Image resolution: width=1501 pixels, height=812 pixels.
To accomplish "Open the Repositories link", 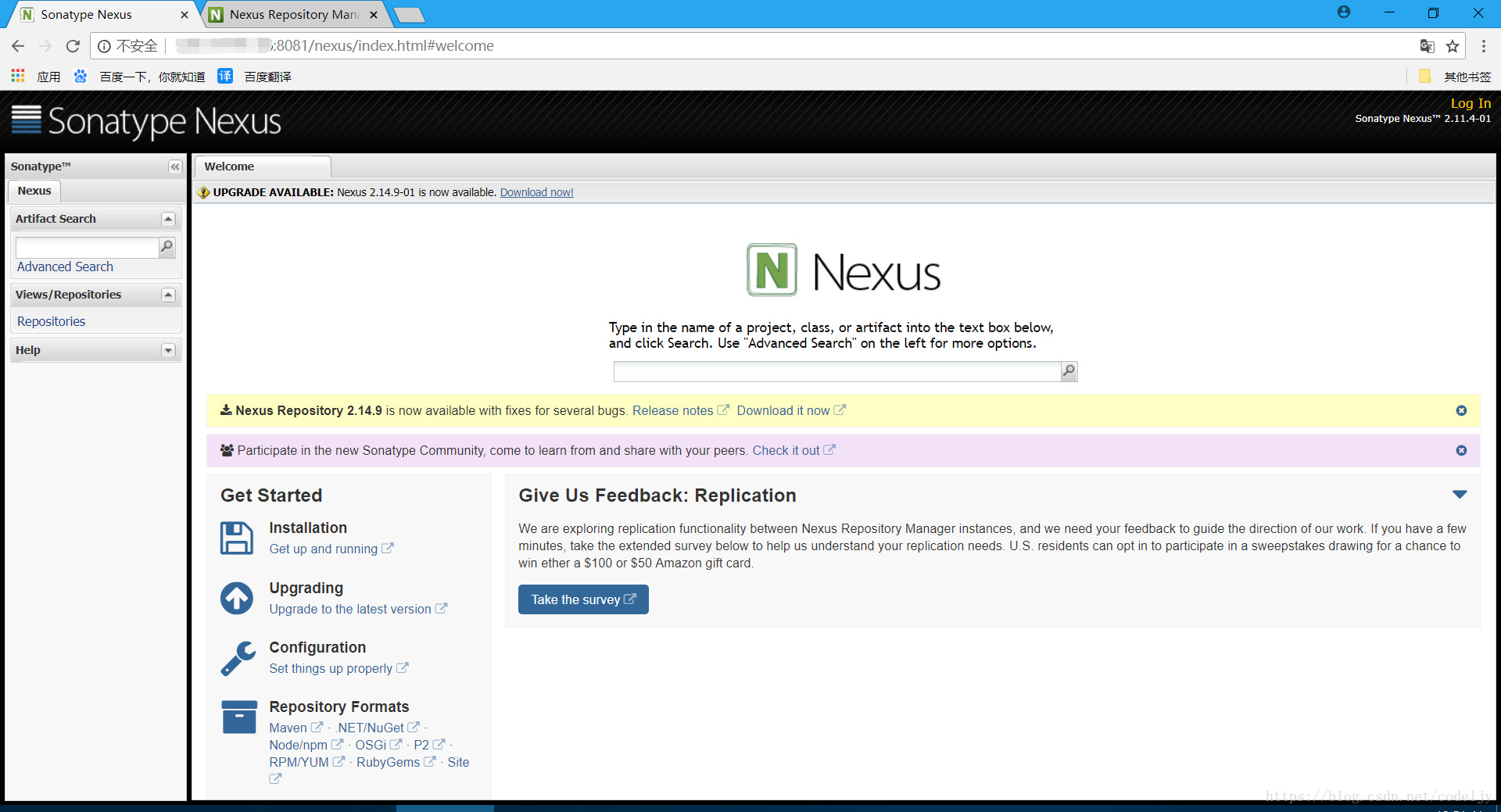I will (51, 321).
